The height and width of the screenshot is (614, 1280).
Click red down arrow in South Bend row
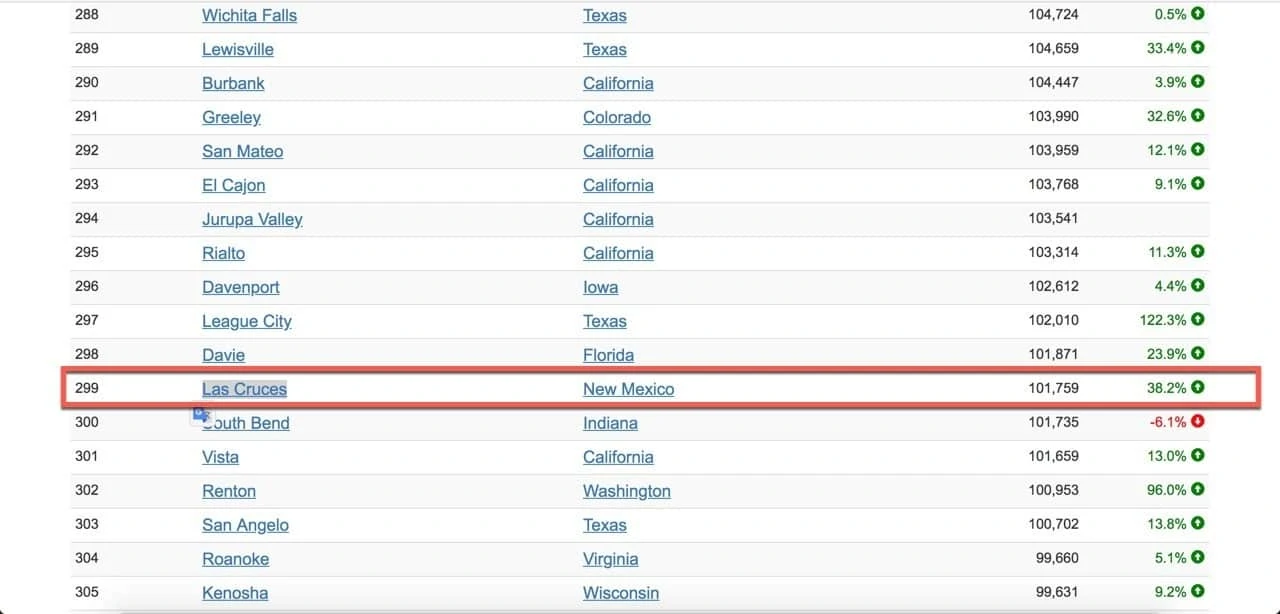click(1198, 422)
